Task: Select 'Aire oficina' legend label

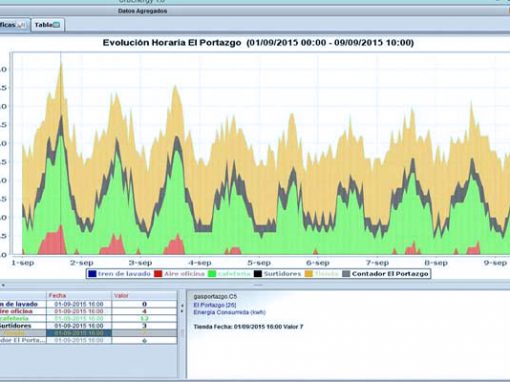Action: point(184,274)
